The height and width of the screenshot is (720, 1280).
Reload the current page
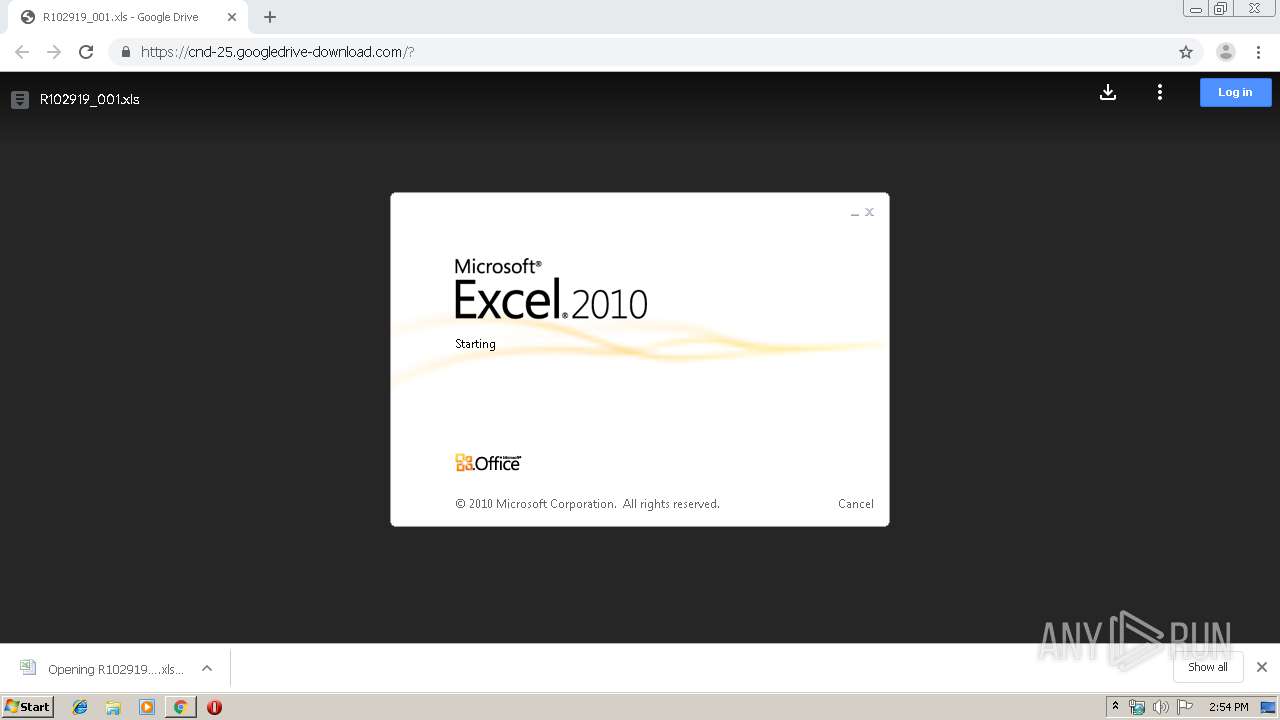pos(86,52)
